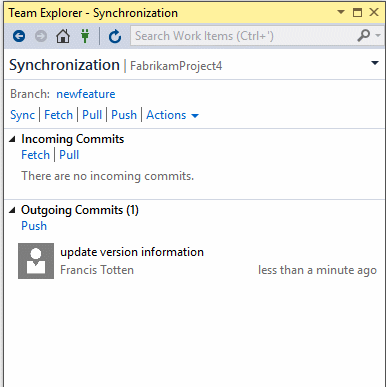
Task: Open search options dropdown arrow
Action: pos(378,35)
